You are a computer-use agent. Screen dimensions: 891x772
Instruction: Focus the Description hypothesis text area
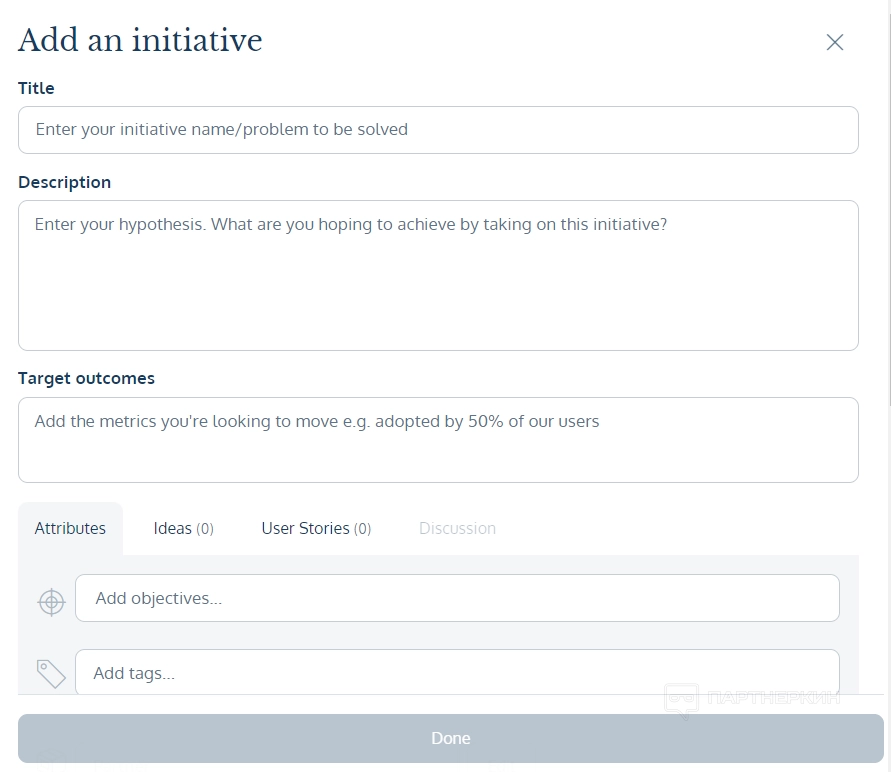438,275
